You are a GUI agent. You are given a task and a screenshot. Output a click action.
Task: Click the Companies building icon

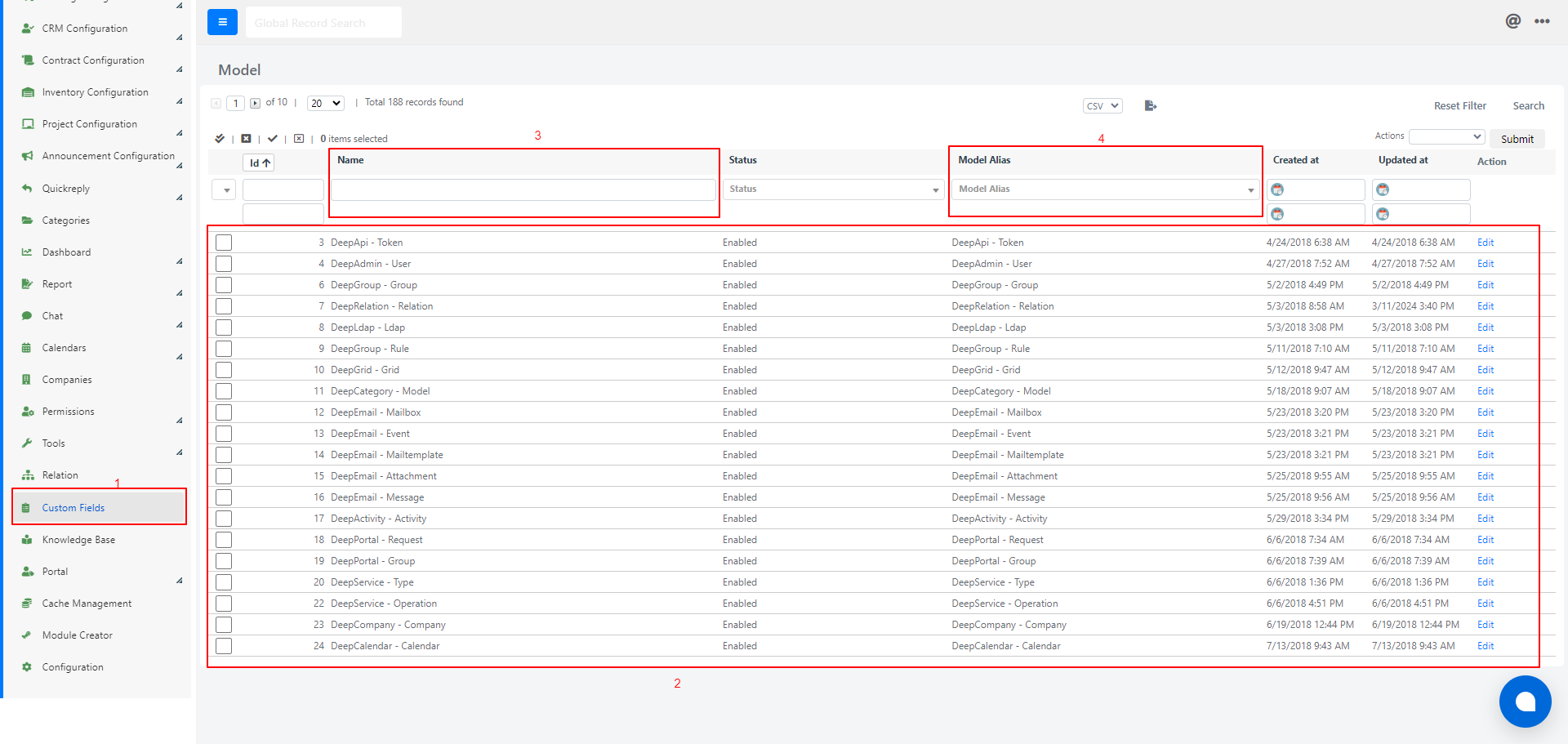pos(28,380)
